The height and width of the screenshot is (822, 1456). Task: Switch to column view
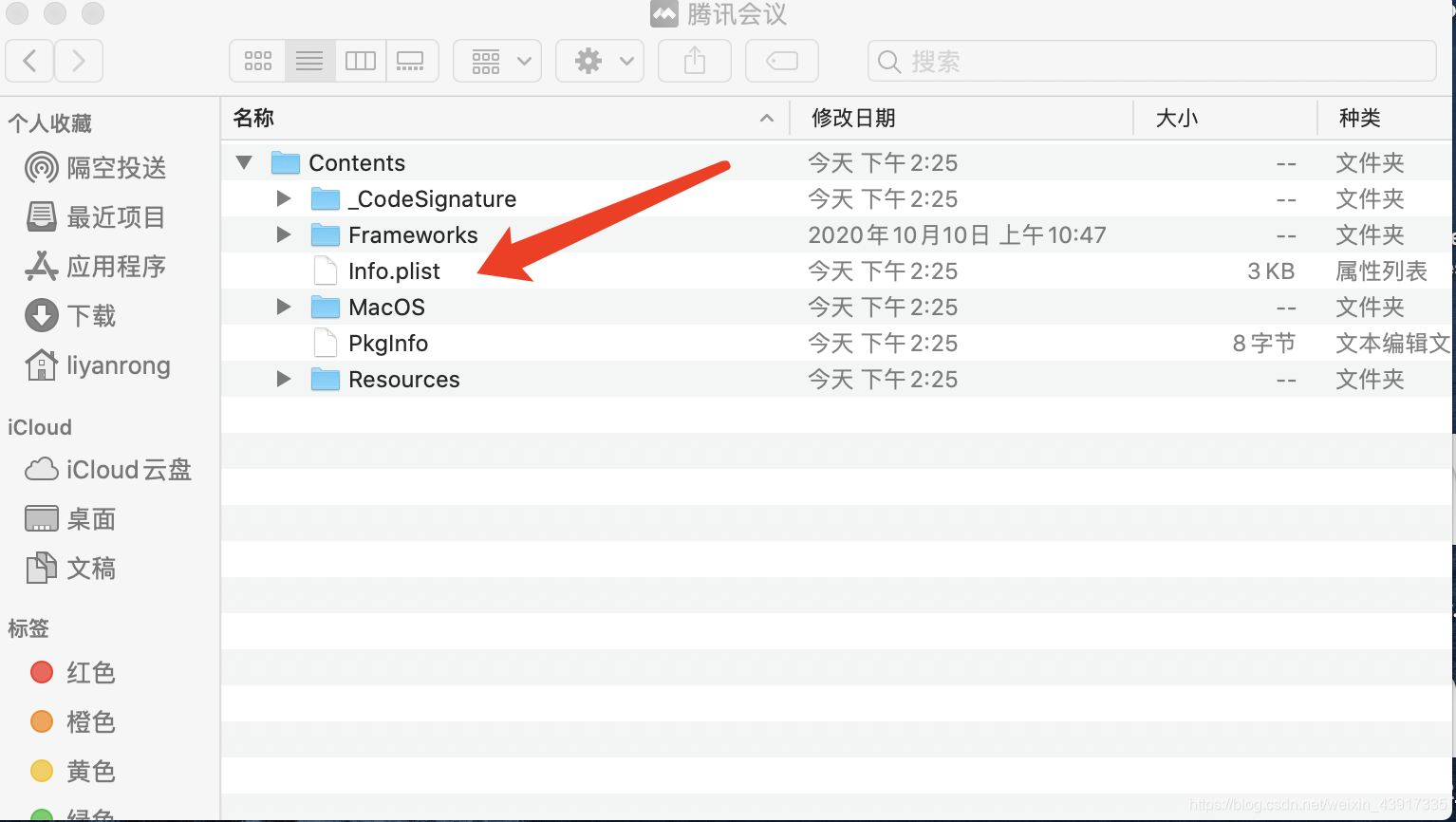point(361,62)
